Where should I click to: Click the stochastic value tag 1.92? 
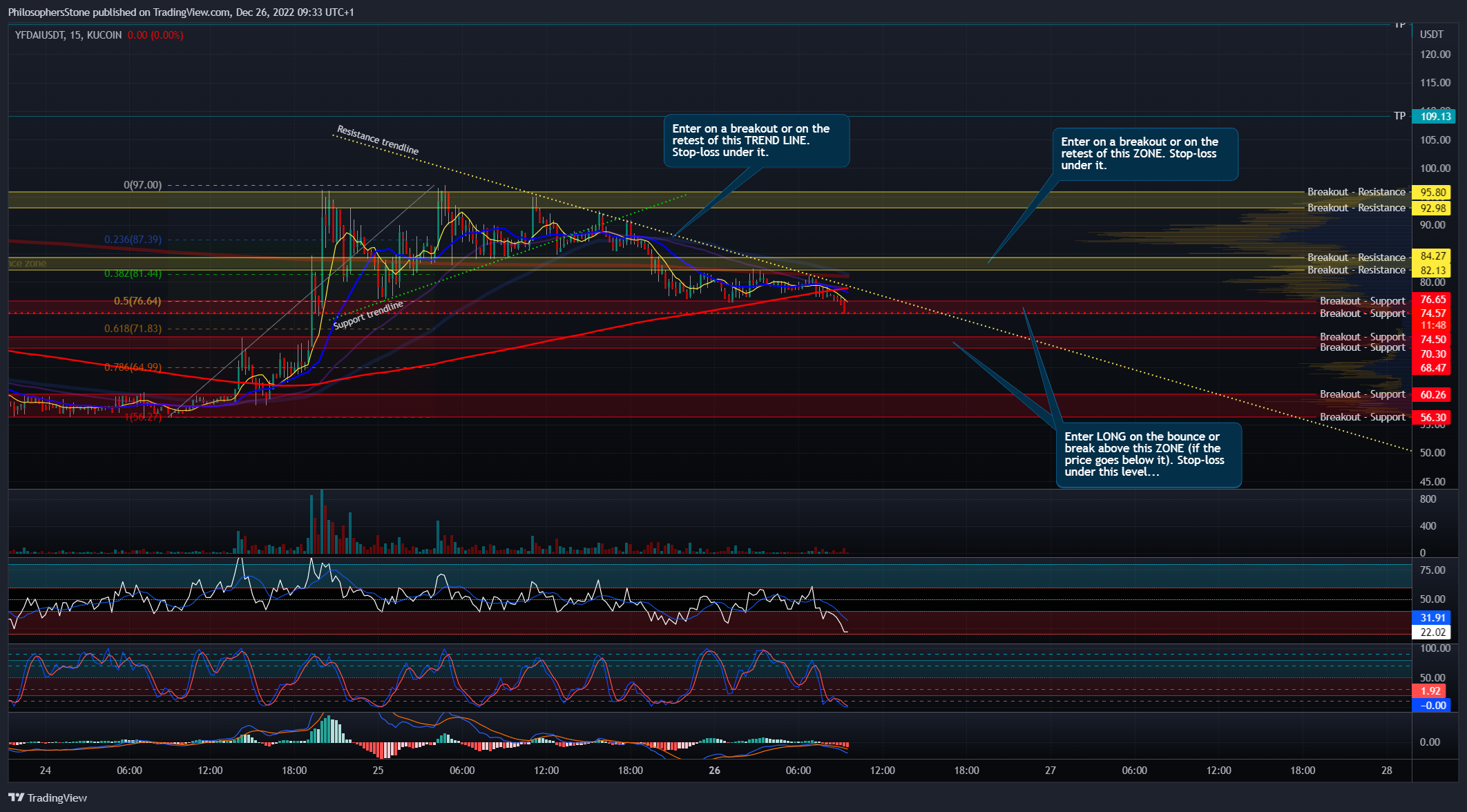(x=1430, y=691)
